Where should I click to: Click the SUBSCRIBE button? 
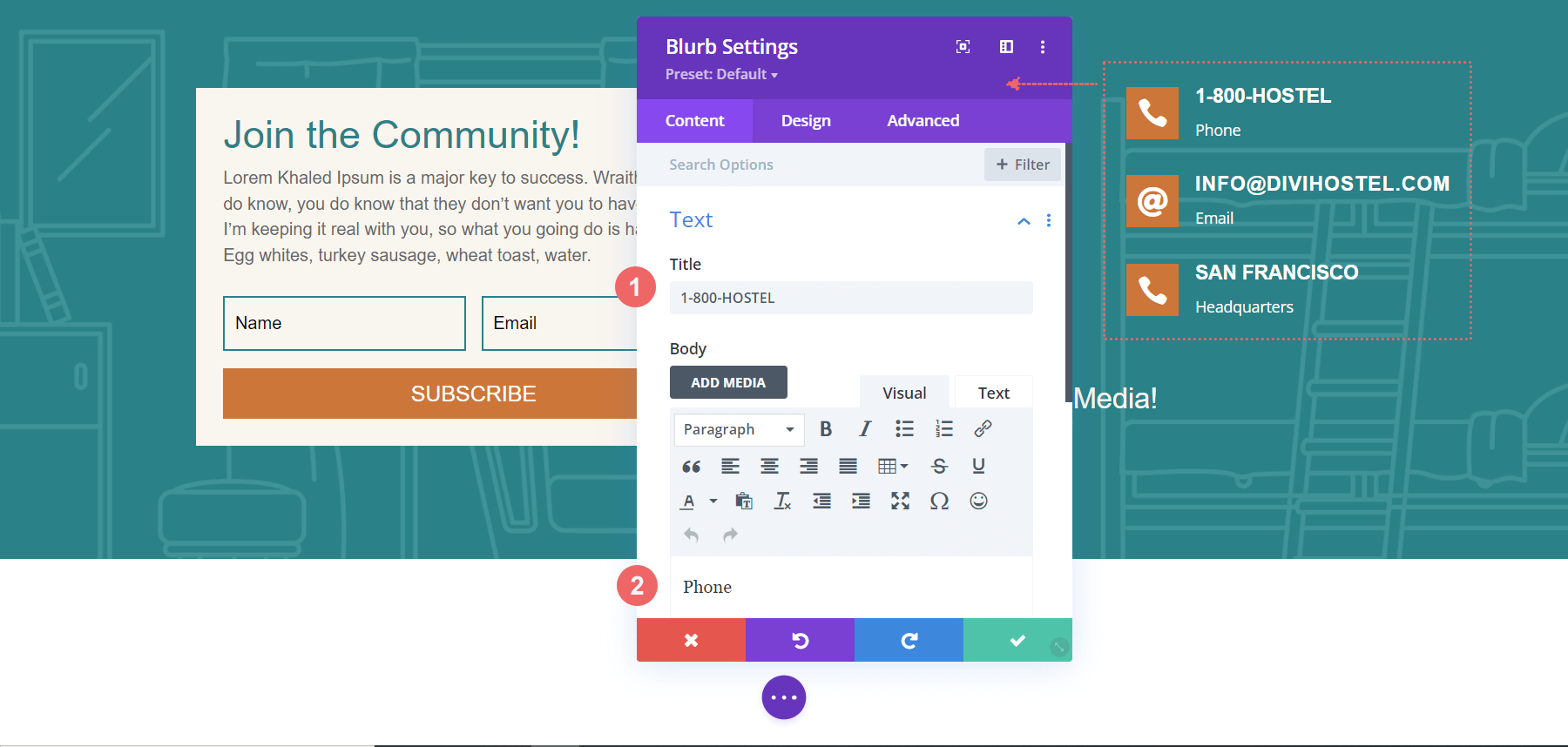click(430, 394)
